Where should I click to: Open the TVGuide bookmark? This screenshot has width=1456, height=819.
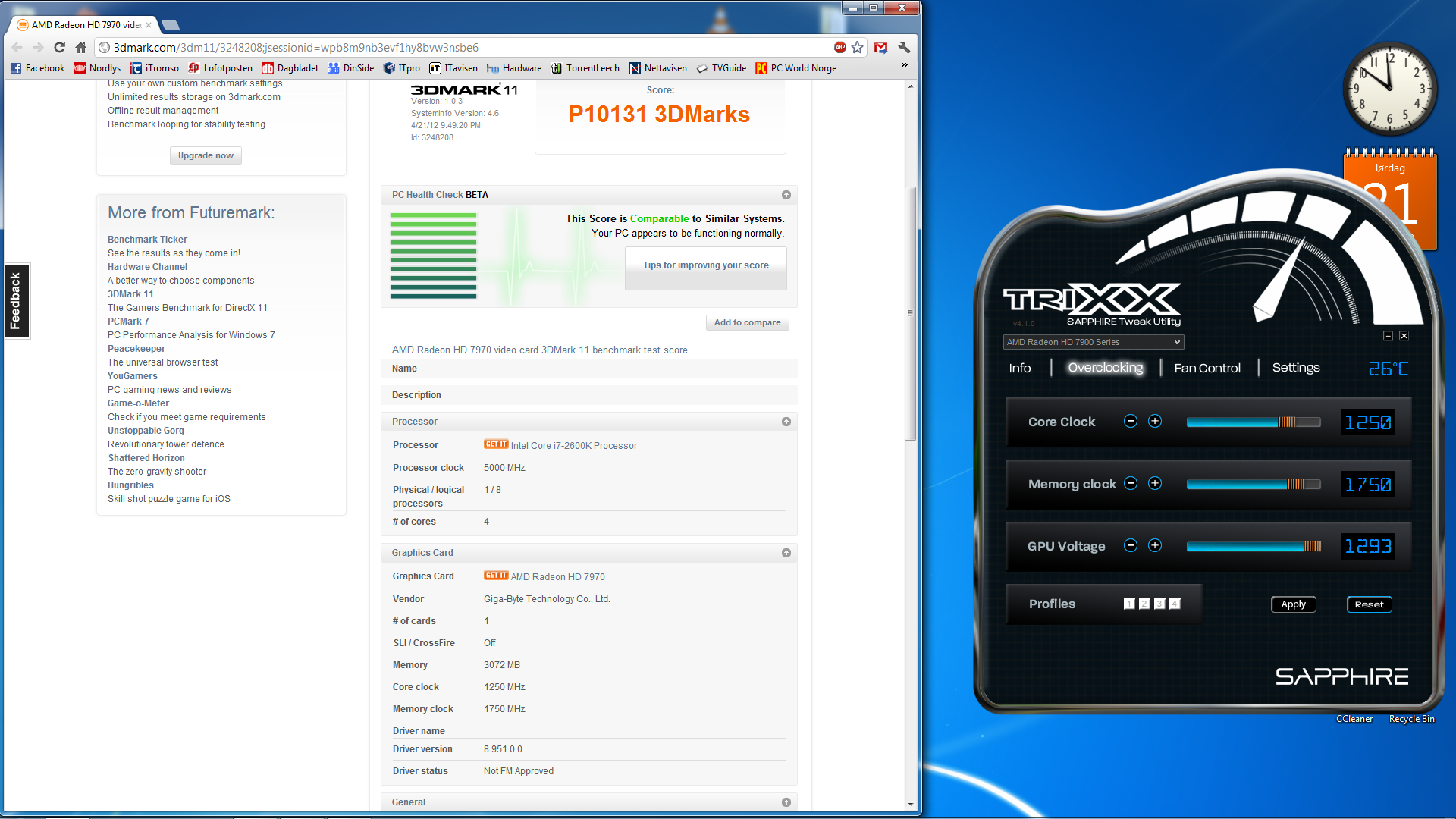721,68
